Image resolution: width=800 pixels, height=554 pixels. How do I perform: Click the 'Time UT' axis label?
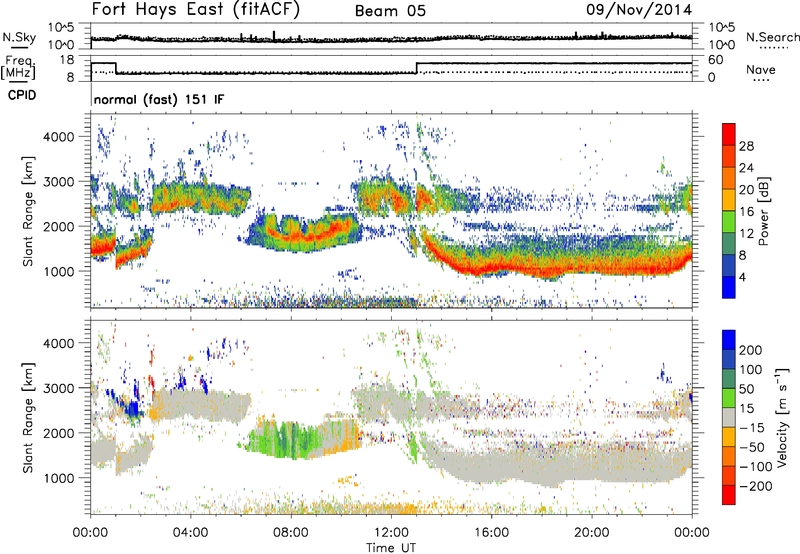(x=391, y=547)
